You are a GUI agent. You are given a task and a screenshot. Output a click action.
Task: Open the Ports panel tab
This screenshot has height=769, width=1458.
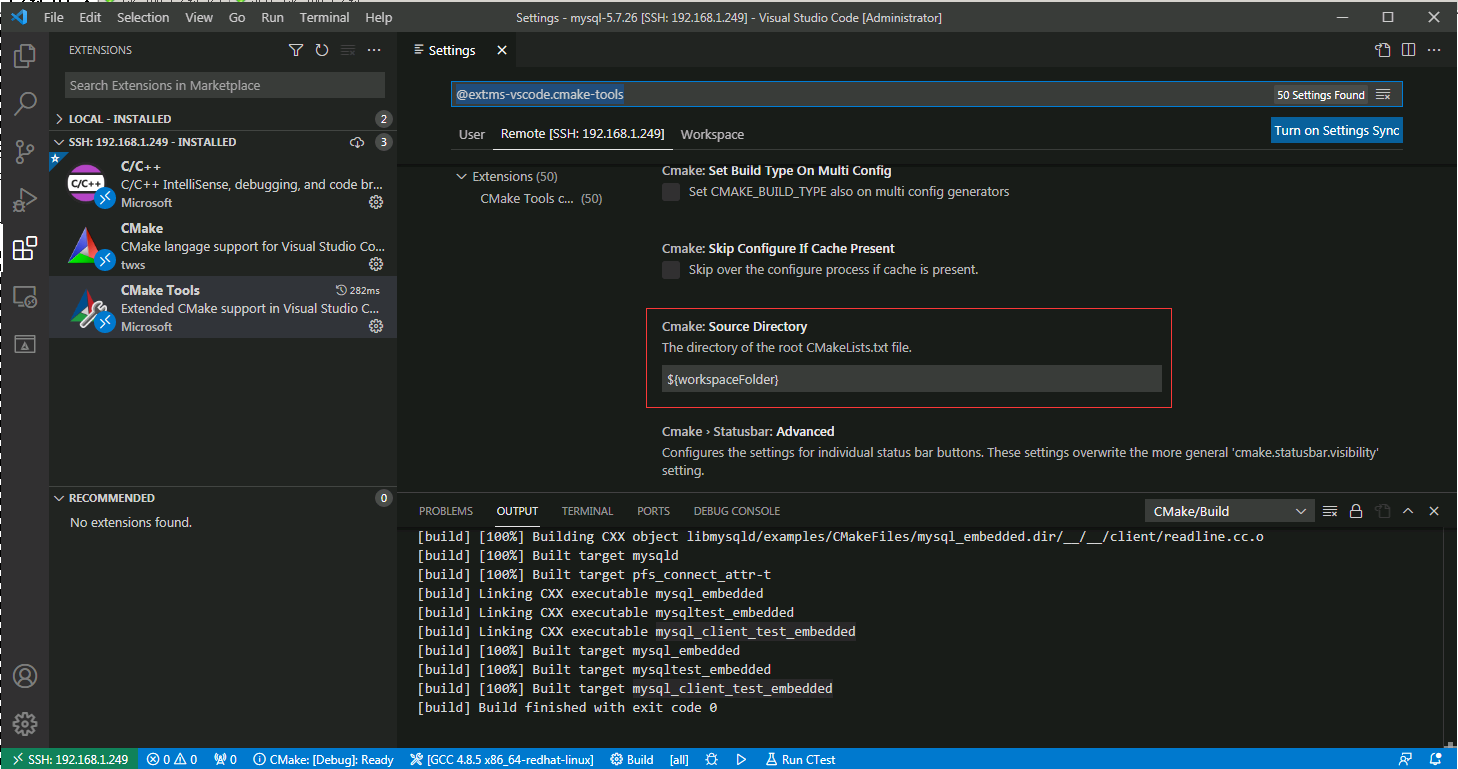pos(653,511)
